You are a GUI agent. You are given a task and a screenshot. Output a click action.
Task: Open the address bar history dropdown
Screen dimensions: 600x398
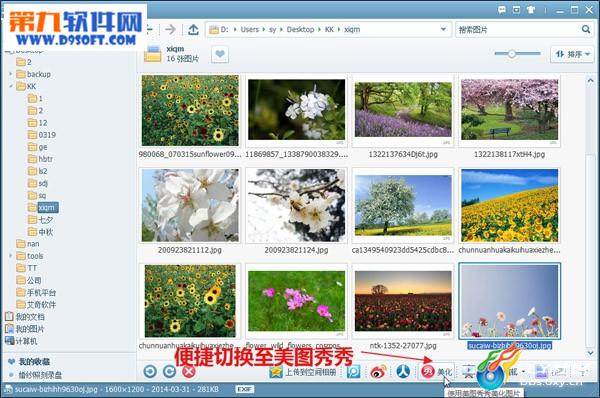(443, 29)
